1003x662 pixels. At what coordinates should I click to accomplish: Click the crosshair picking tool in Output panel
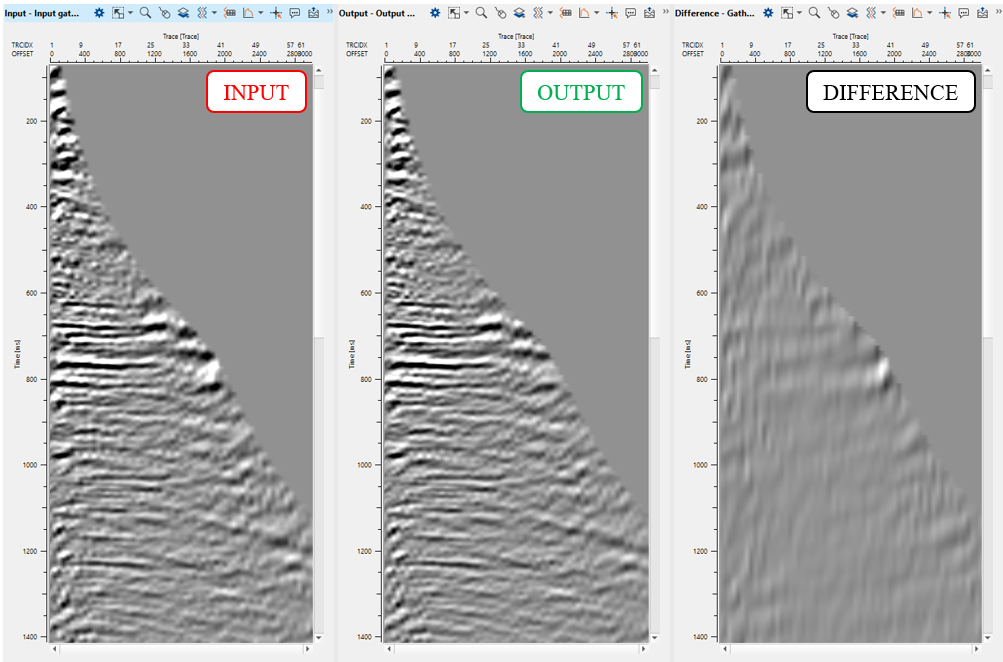click(611, 13)
